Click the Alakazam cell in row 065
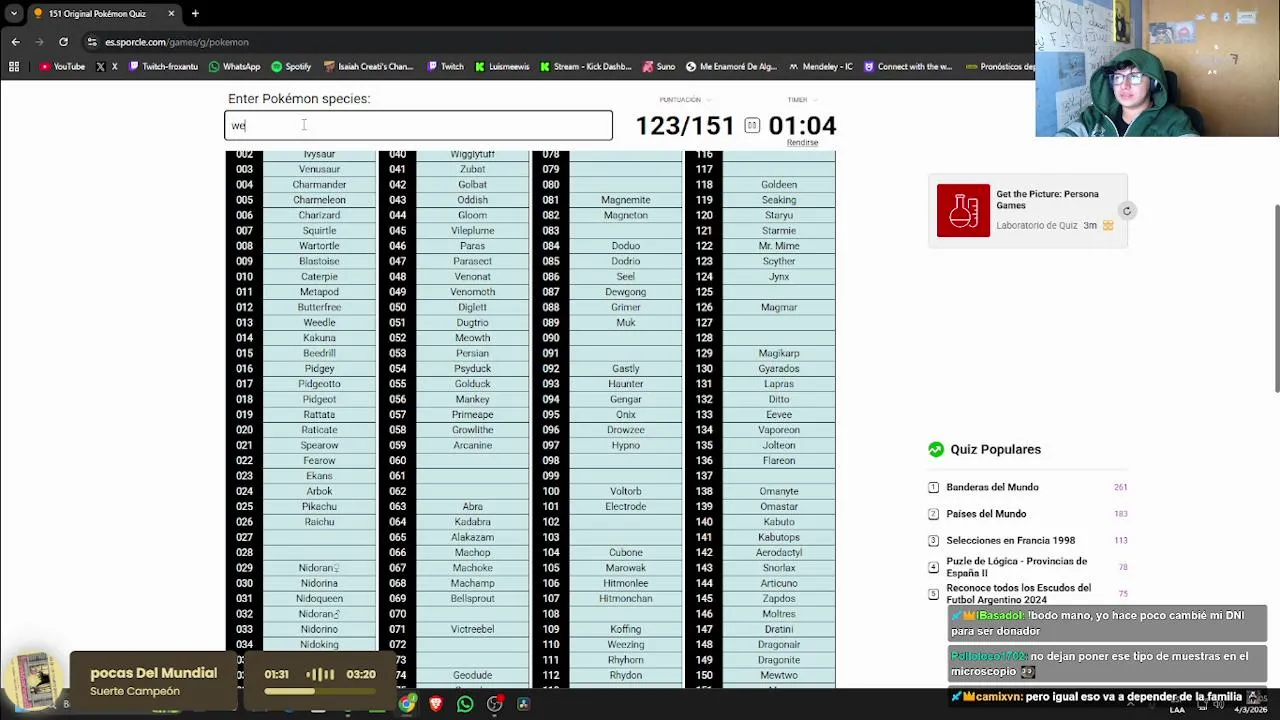The height and width of the screenshot is (720, 1280). point(472,537)
